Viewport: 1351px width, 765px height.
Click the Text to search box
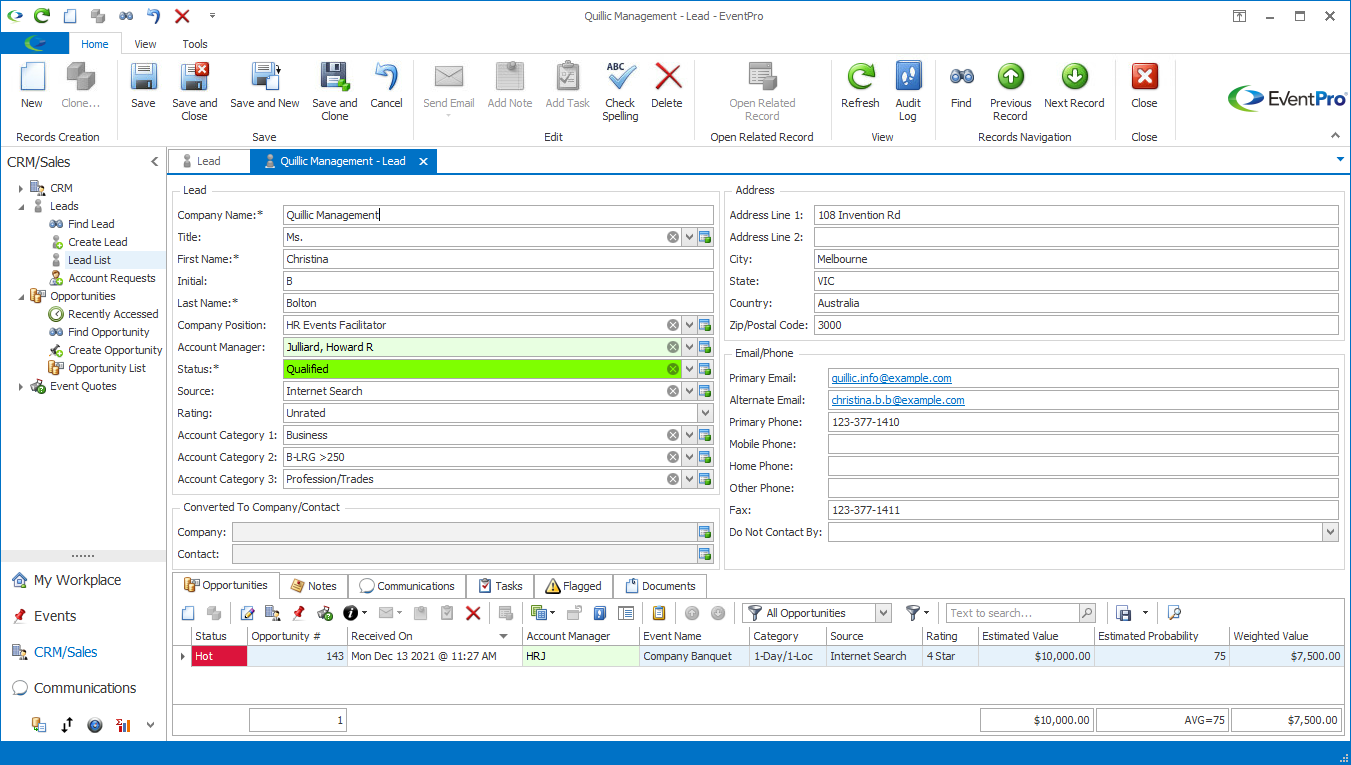click(1013, 613)
